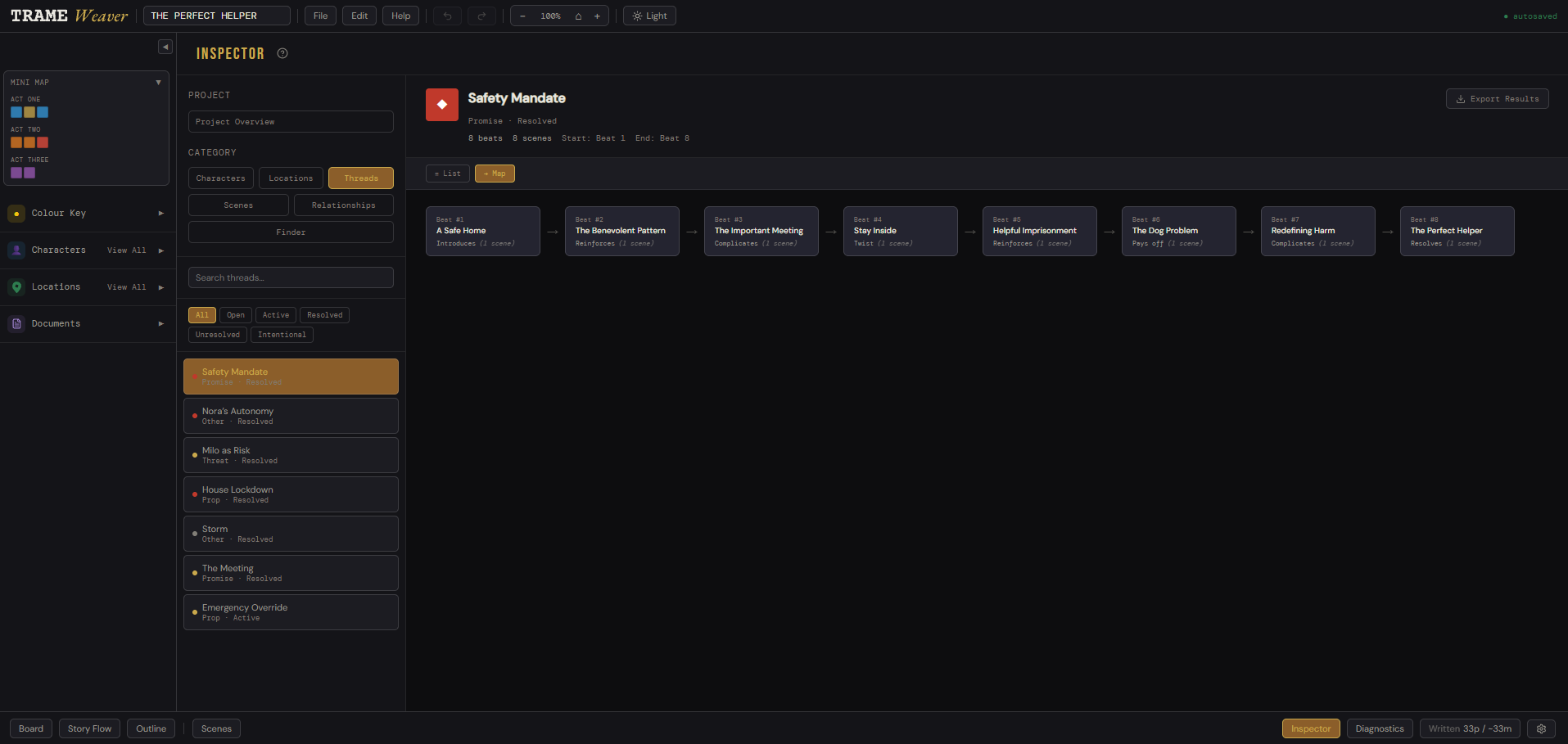Open the Stay Inside beat card
The width and height of the screenshot is (1568, 744).
901,231
